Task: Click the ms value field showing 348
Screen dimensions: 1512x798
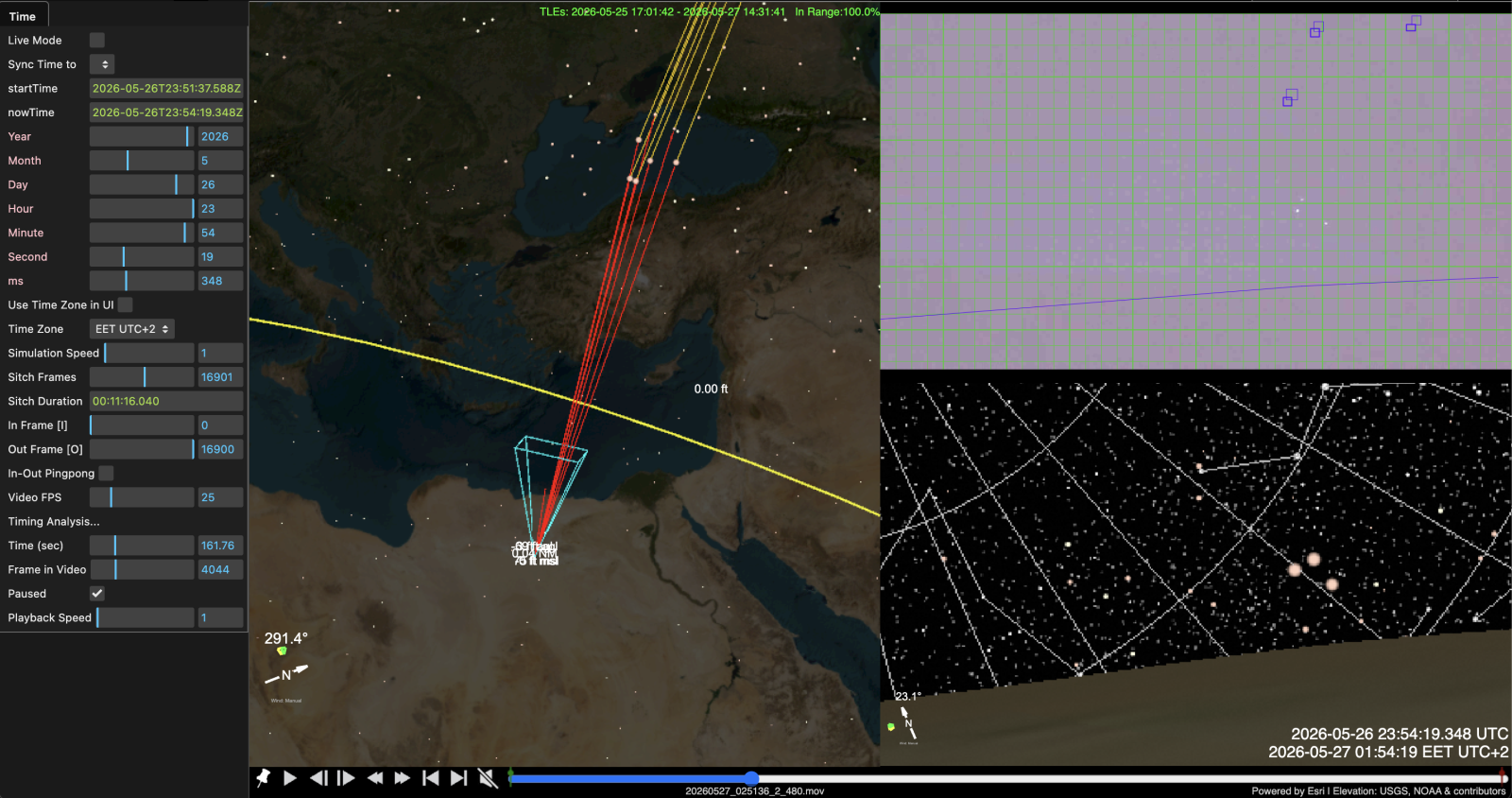Action: tap(220, 281)
